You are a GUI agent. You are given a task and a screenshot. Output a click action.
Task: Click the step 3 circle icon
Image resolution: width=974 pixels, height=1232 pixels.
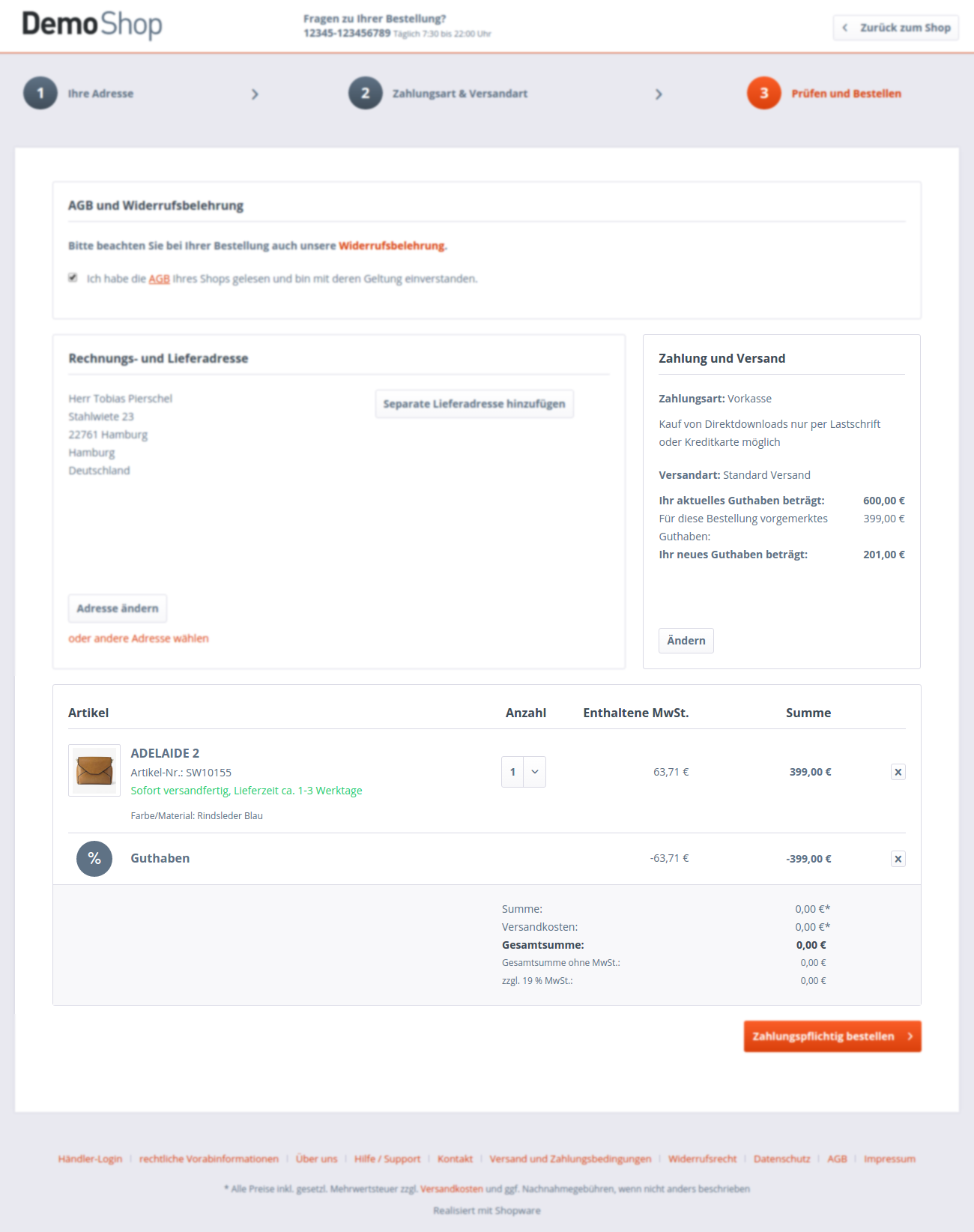(x=764, y=94)
